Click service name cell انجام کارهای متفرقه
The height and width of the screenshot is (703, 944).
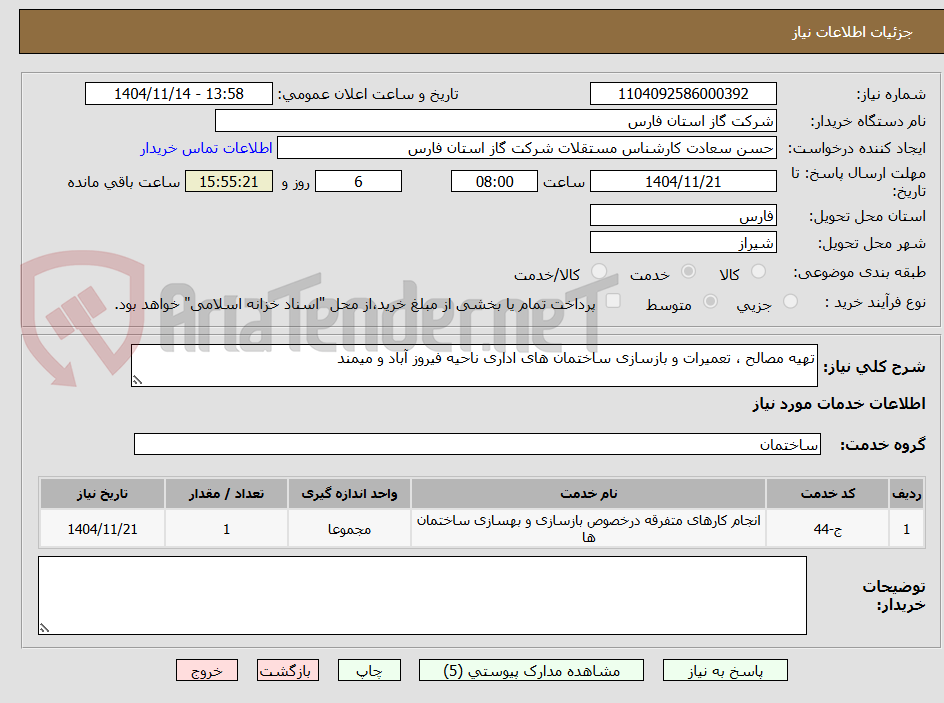point(588,528)
